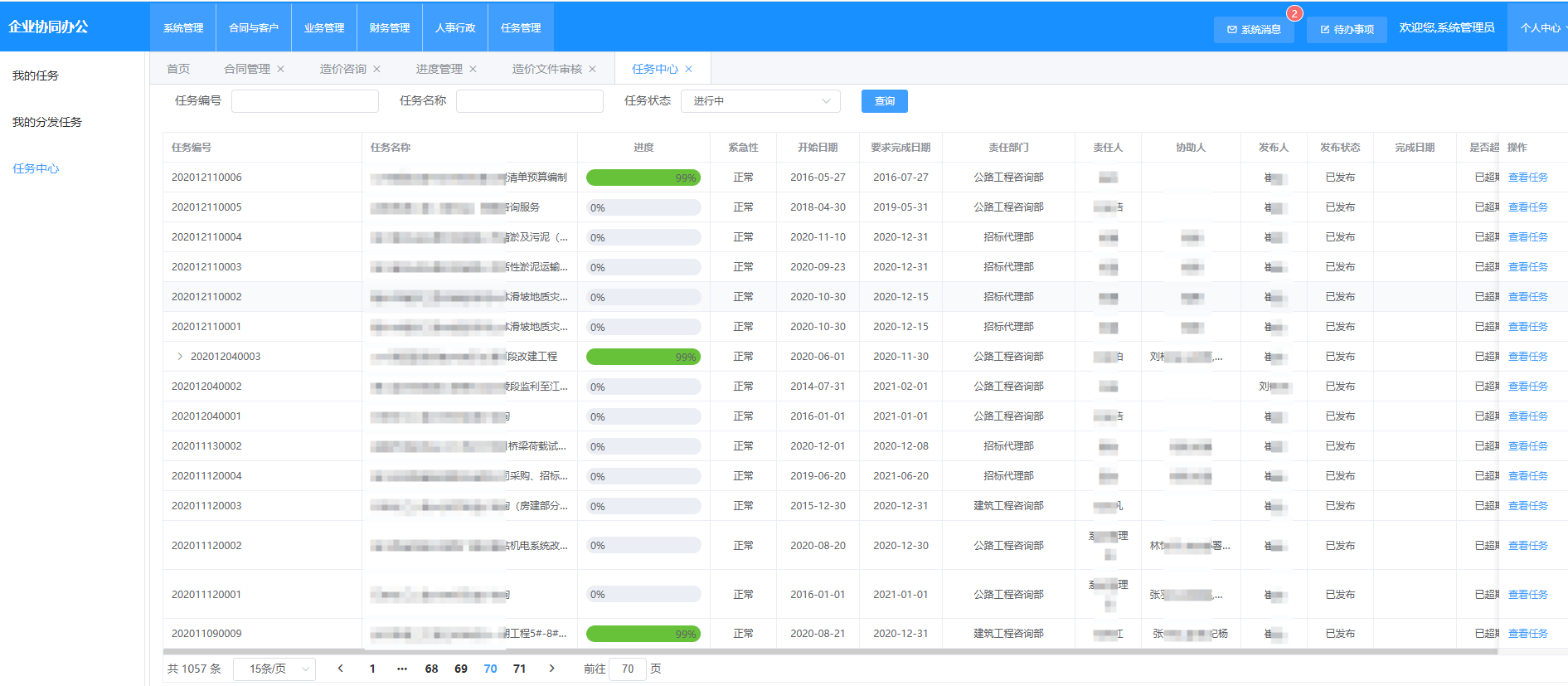Go to page 1

pyautogui.click(x=372, y=669)
